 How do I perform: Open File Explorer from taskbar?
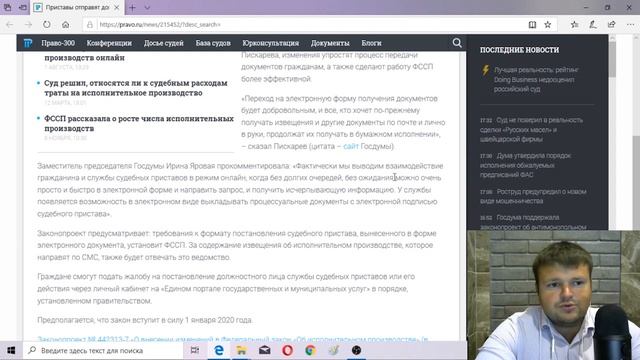(242, 350)
